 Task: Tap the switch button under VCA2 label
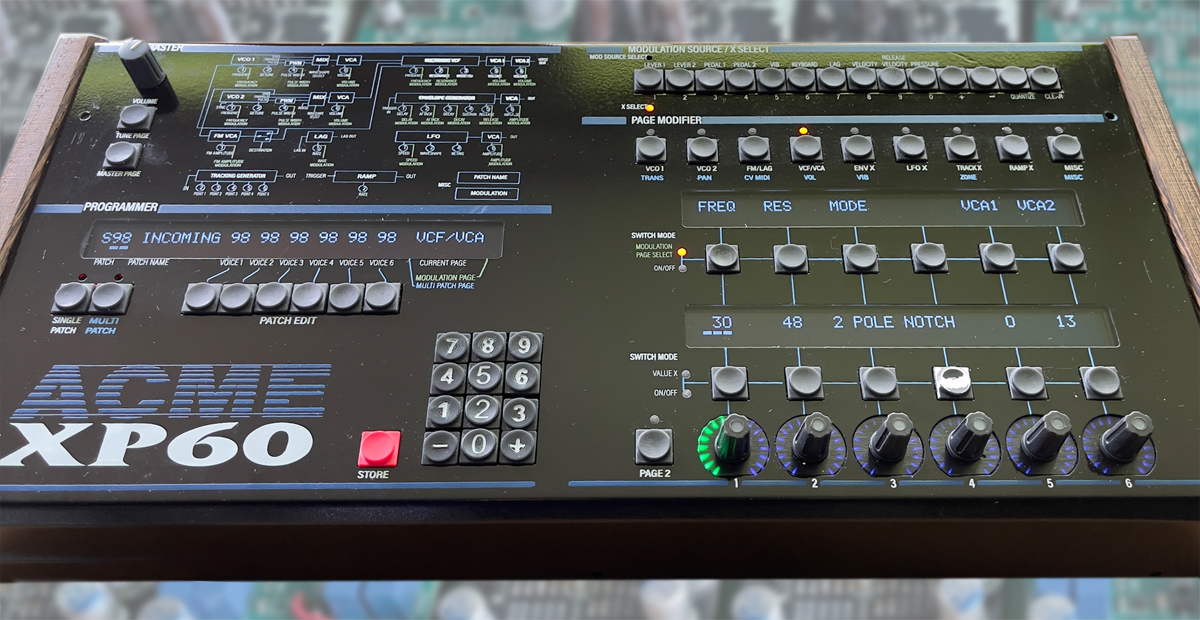(x=1066, y=258)
